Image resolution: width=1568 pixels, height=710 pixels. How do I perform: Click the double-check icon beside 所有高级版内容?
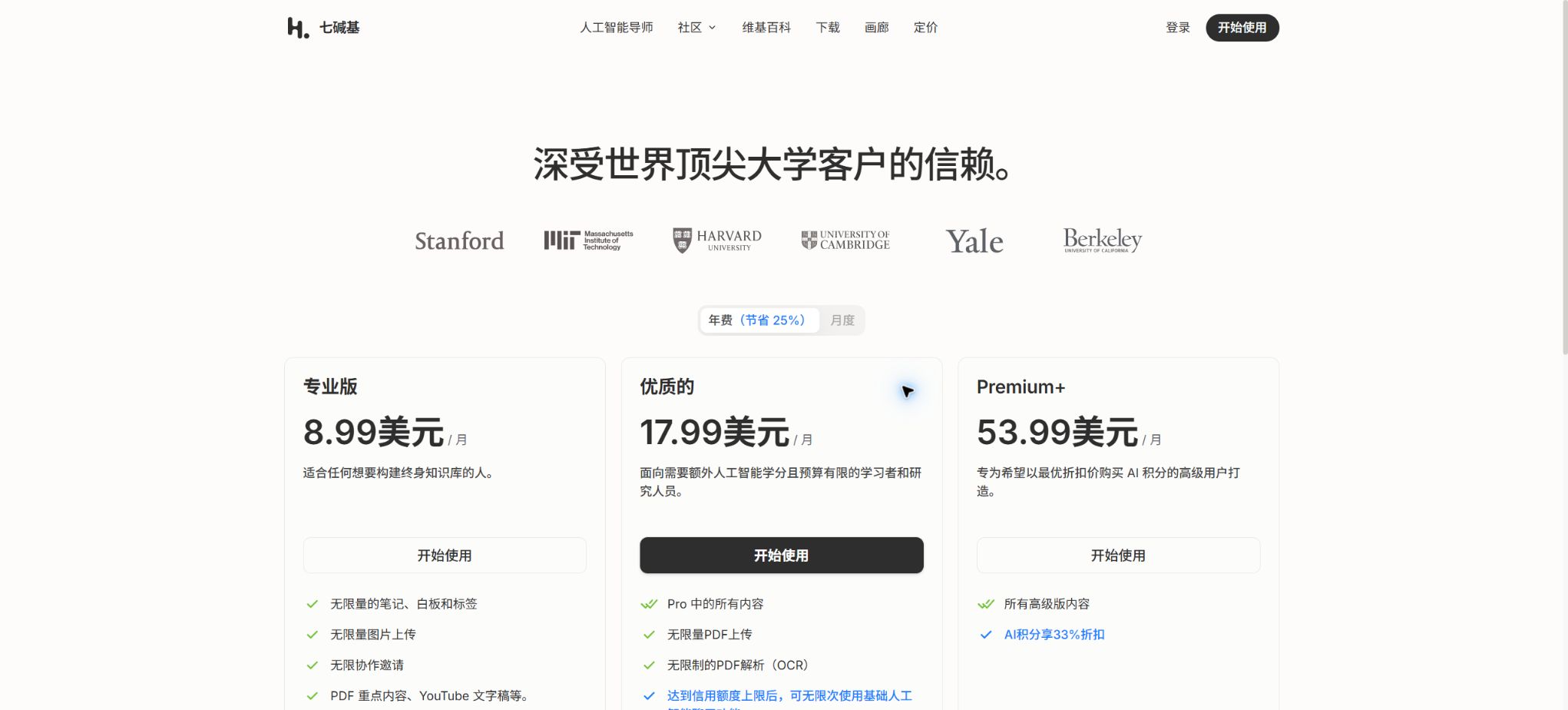tap(986, 604)
